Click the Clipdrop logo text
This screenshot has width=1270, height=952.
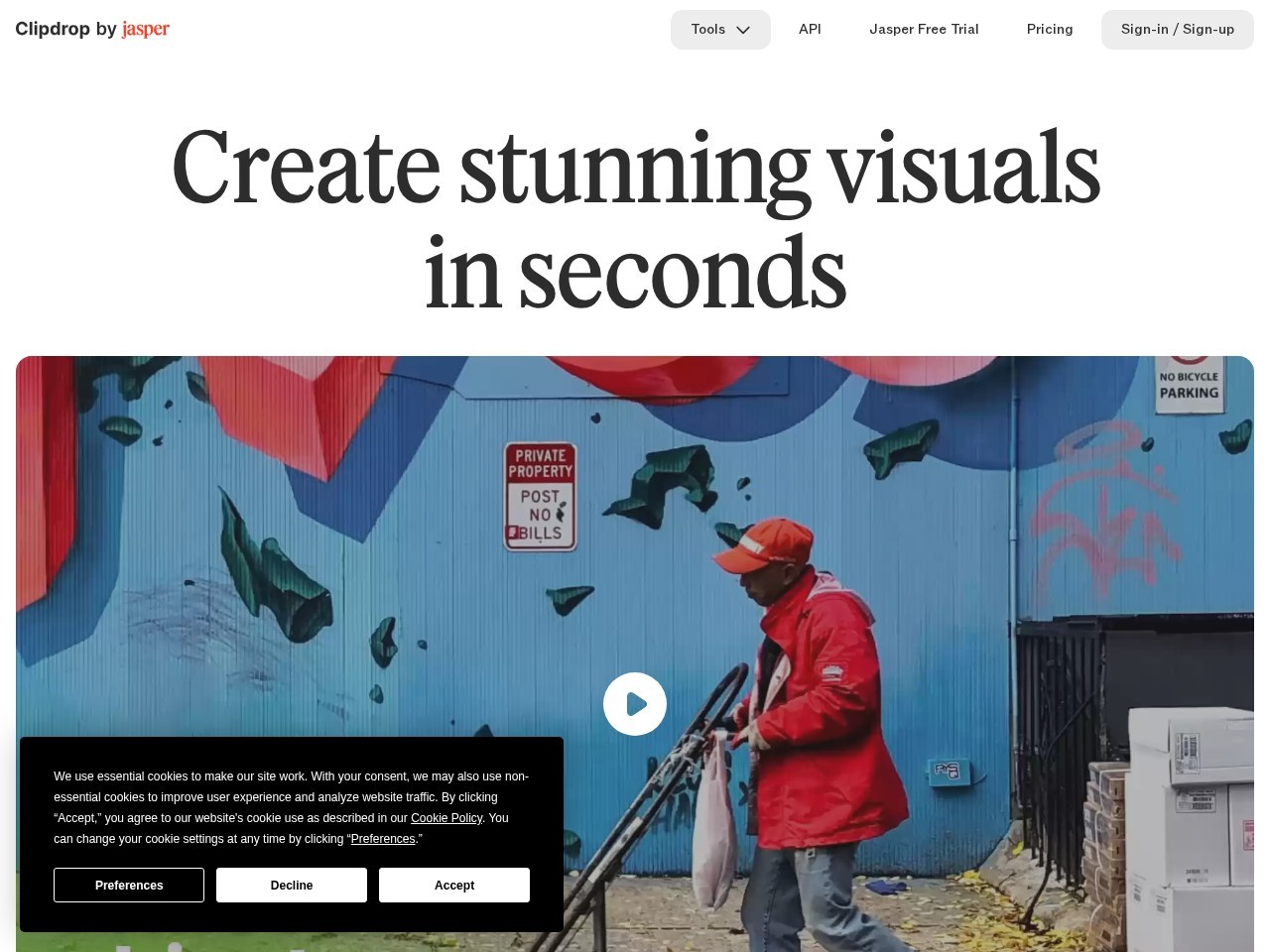tap(52, 29)
